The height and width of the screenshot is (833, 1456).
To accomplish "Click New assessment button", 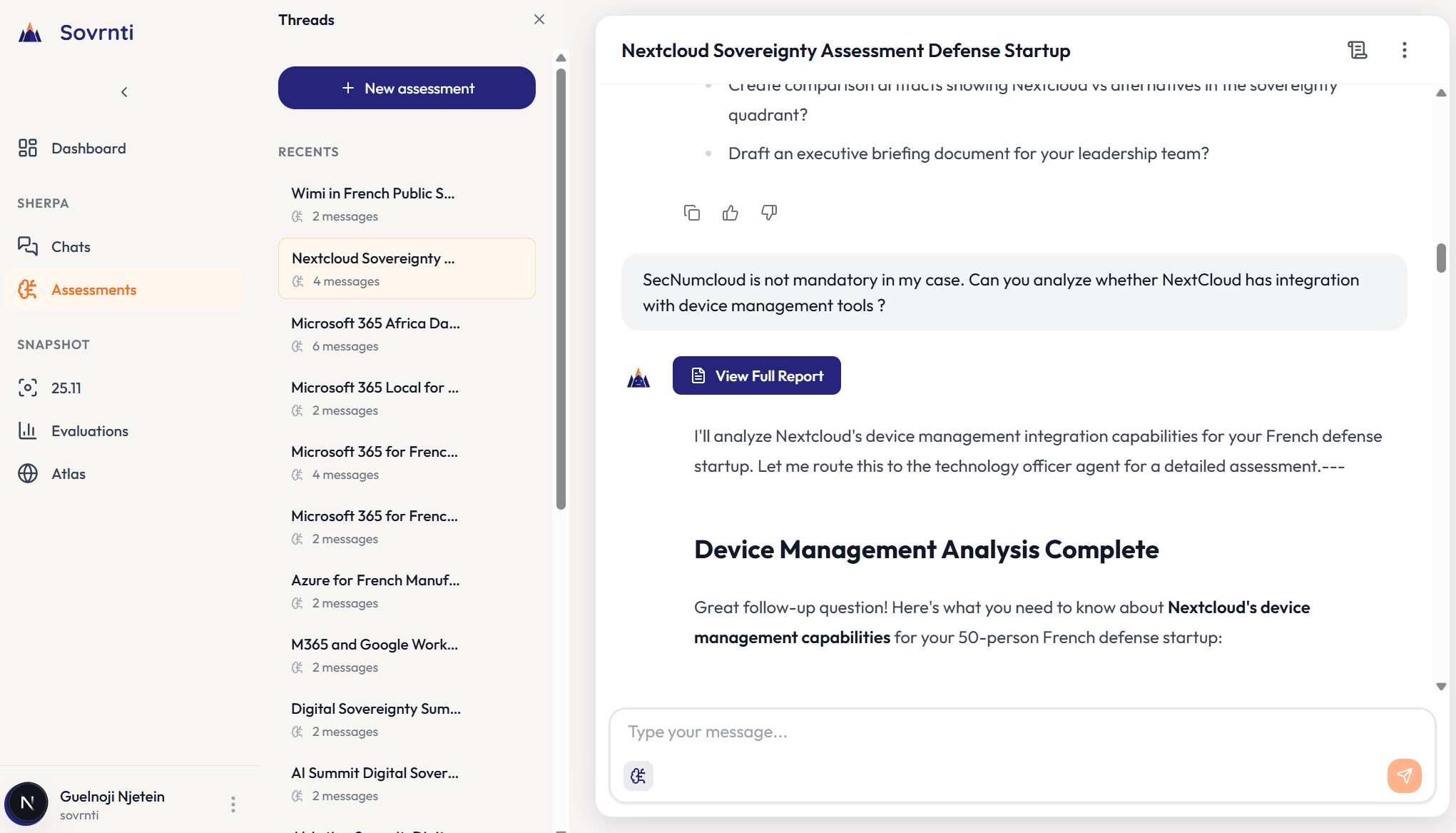I will pos(407,89).
